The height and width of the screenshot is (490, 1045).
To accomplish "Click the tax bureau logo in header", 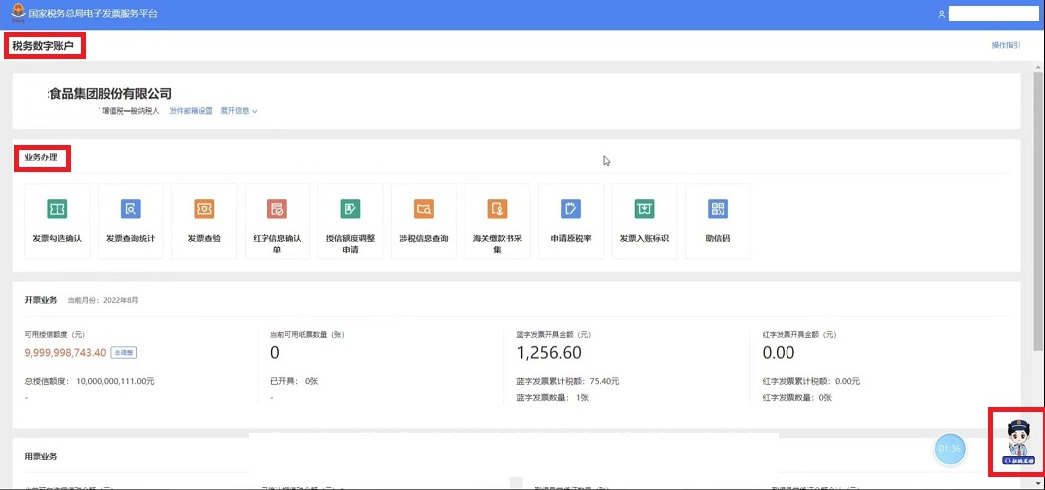I will coord(16,14).
